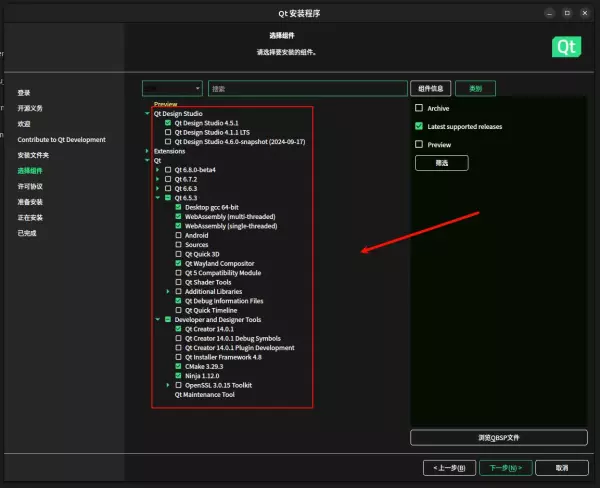600x488 pixels.
Task: Expand the Extensions tree node
Action: 147,151
